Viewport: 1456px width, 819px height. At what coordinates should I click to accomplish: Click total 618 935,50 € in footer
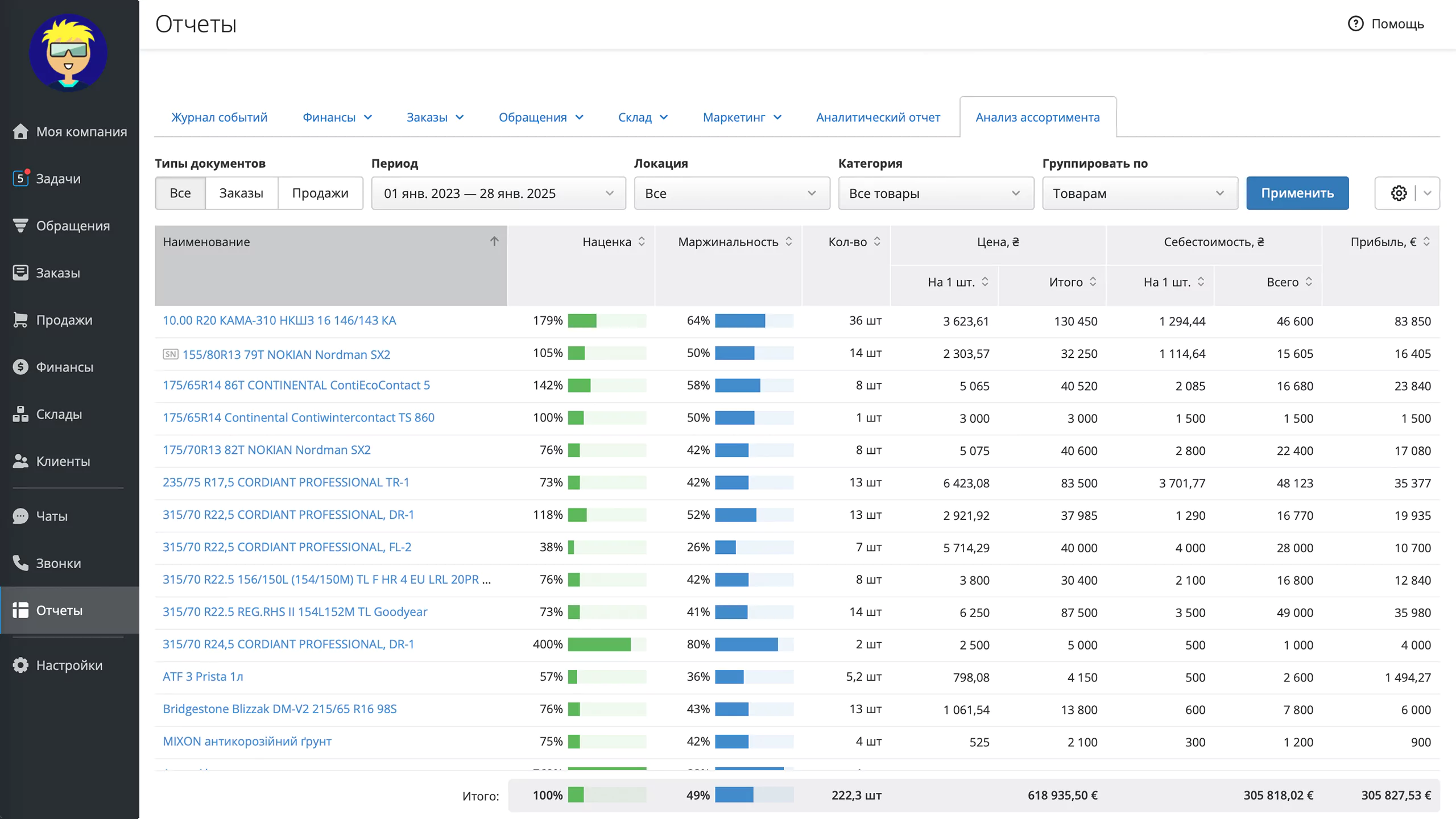point(1062,795)
